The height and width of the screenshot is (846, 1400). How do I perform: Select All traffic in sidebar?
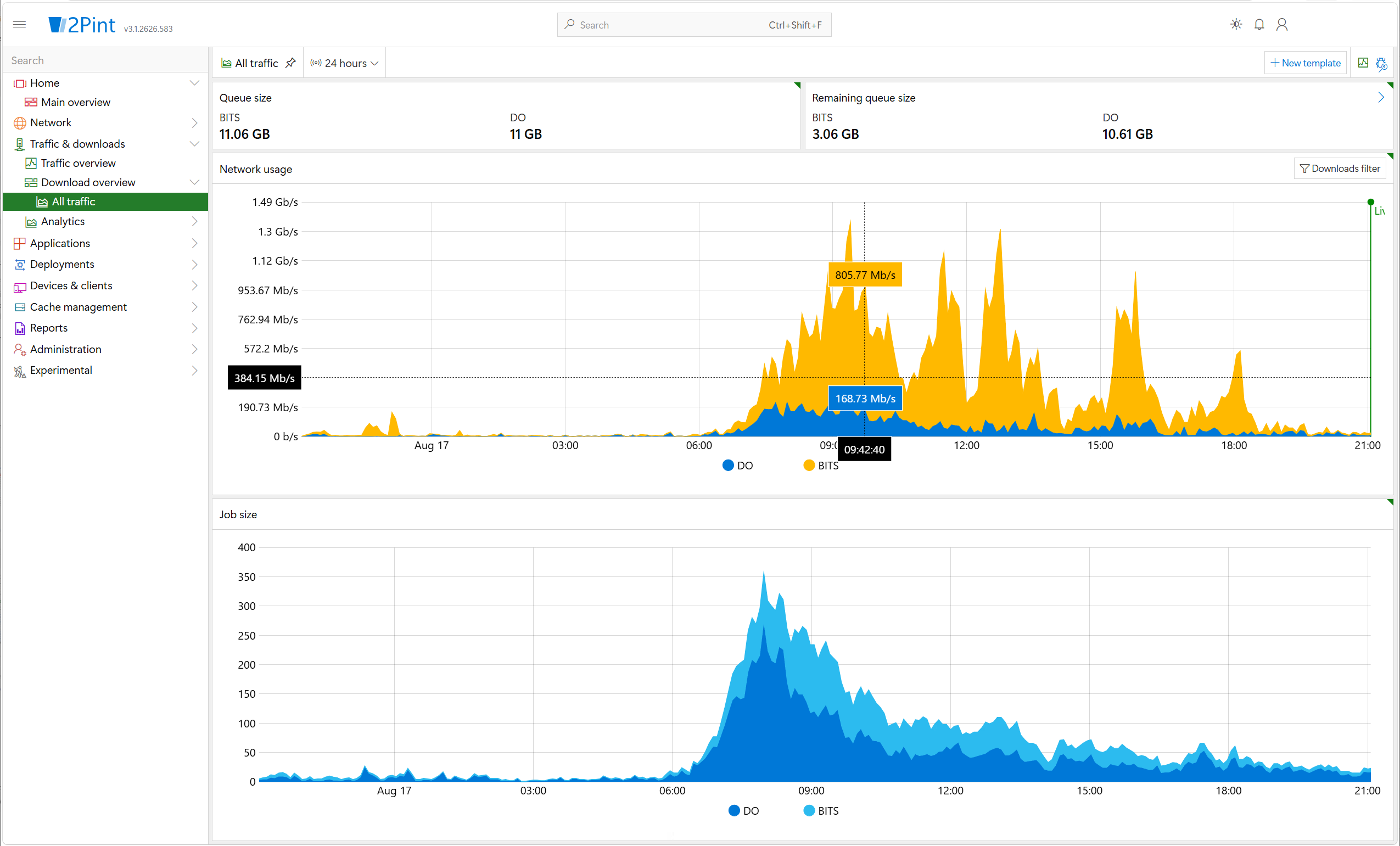tap(105, 201)
